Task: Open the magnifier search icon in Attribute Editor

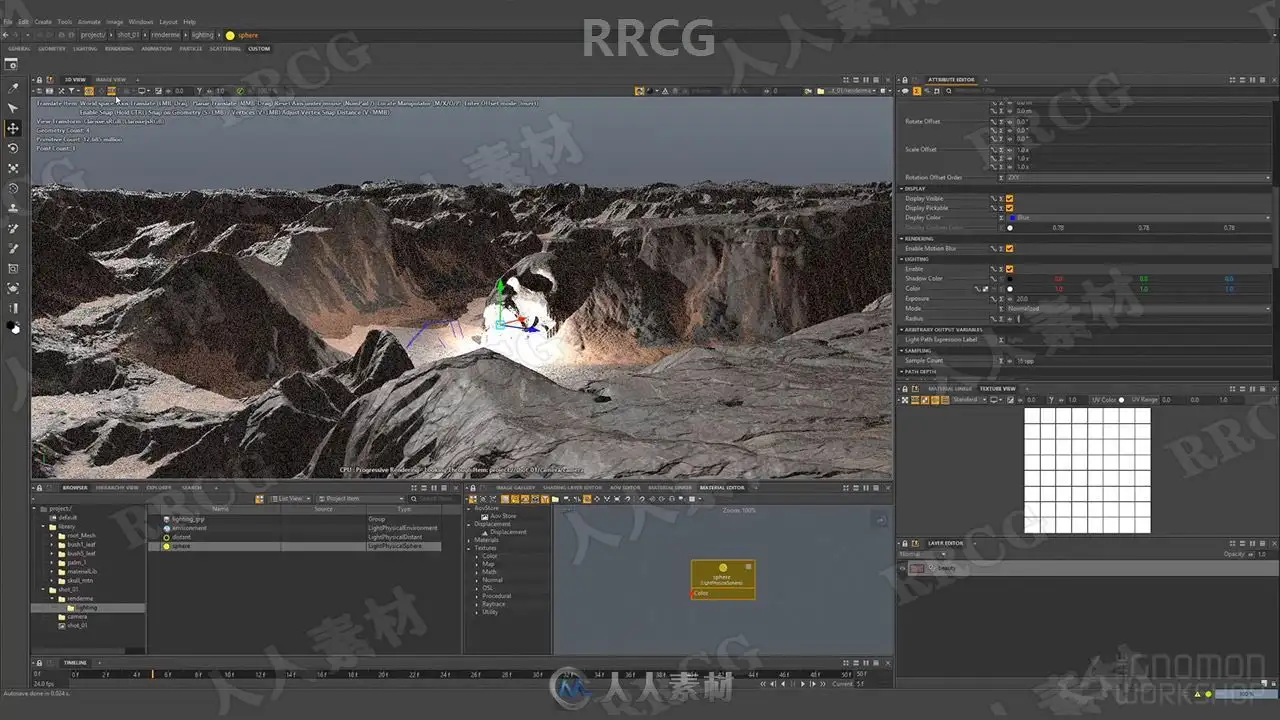Action: click(948, 91)
